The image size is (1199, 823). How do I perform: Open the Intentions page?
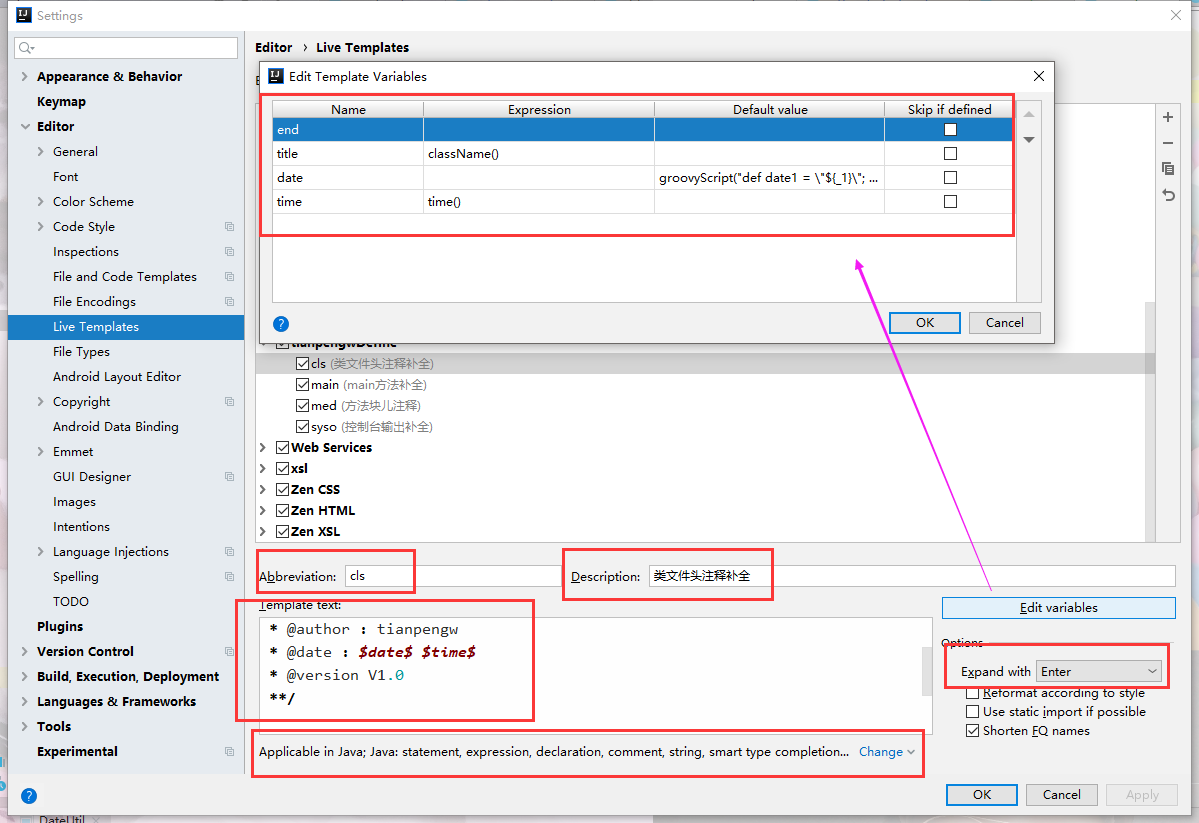pyautogui.click(x=81, y=526)
